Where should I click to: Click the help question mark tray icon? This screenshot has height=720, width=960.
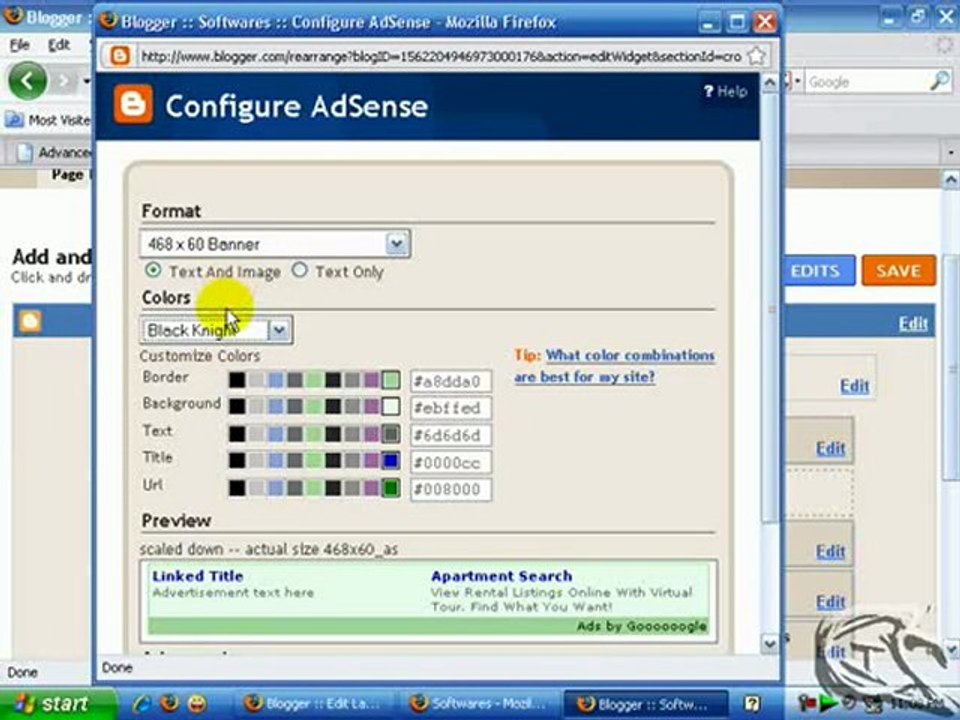[752, 703]
